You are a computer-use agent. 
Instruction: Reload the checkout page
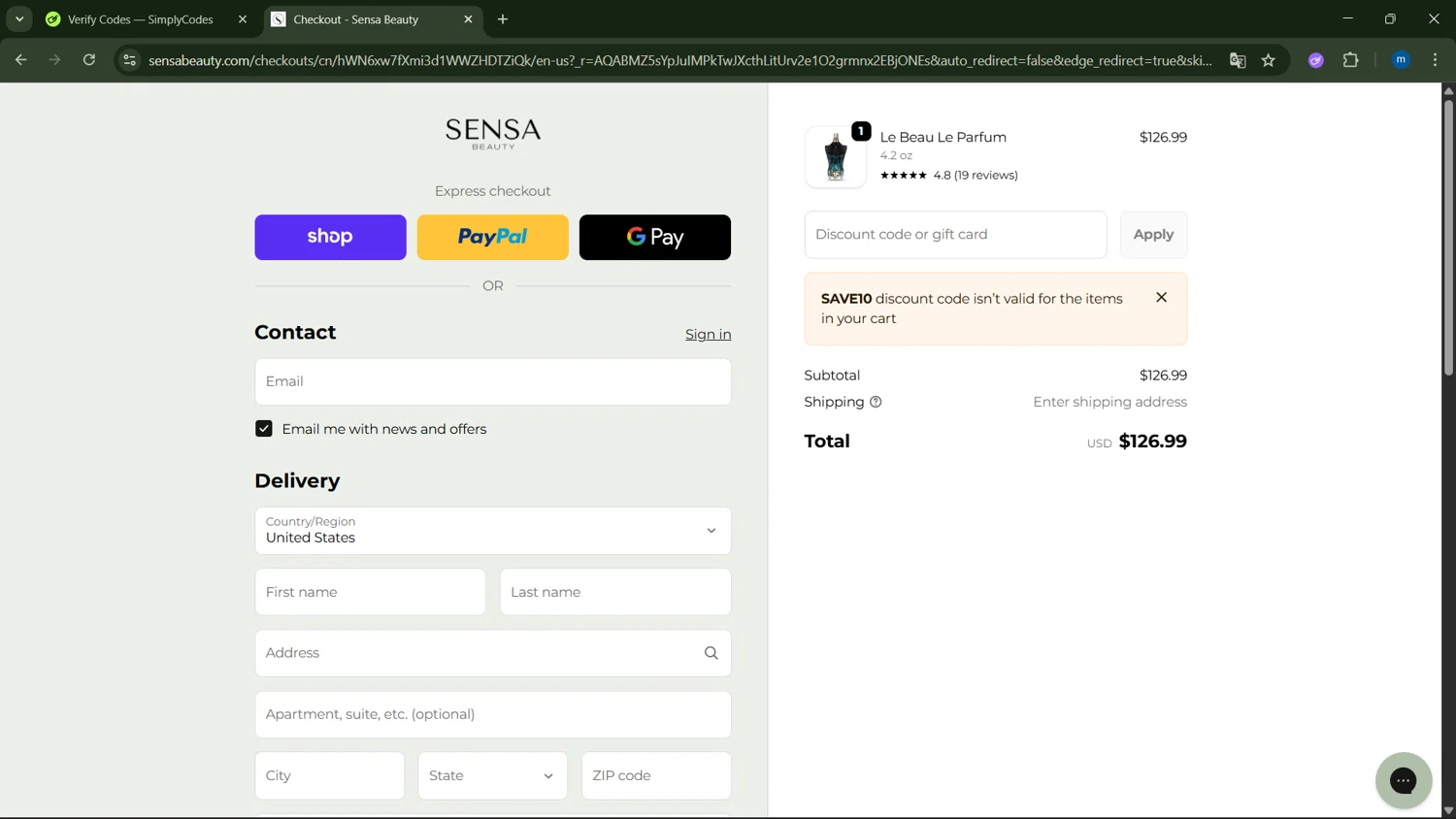(88, 60)
